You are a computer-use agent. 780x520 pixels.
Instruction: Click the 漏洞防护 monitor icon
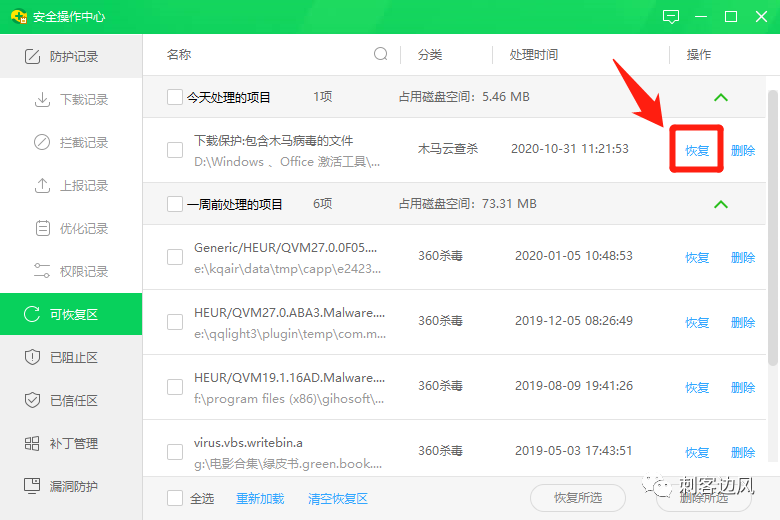[32, 486]
